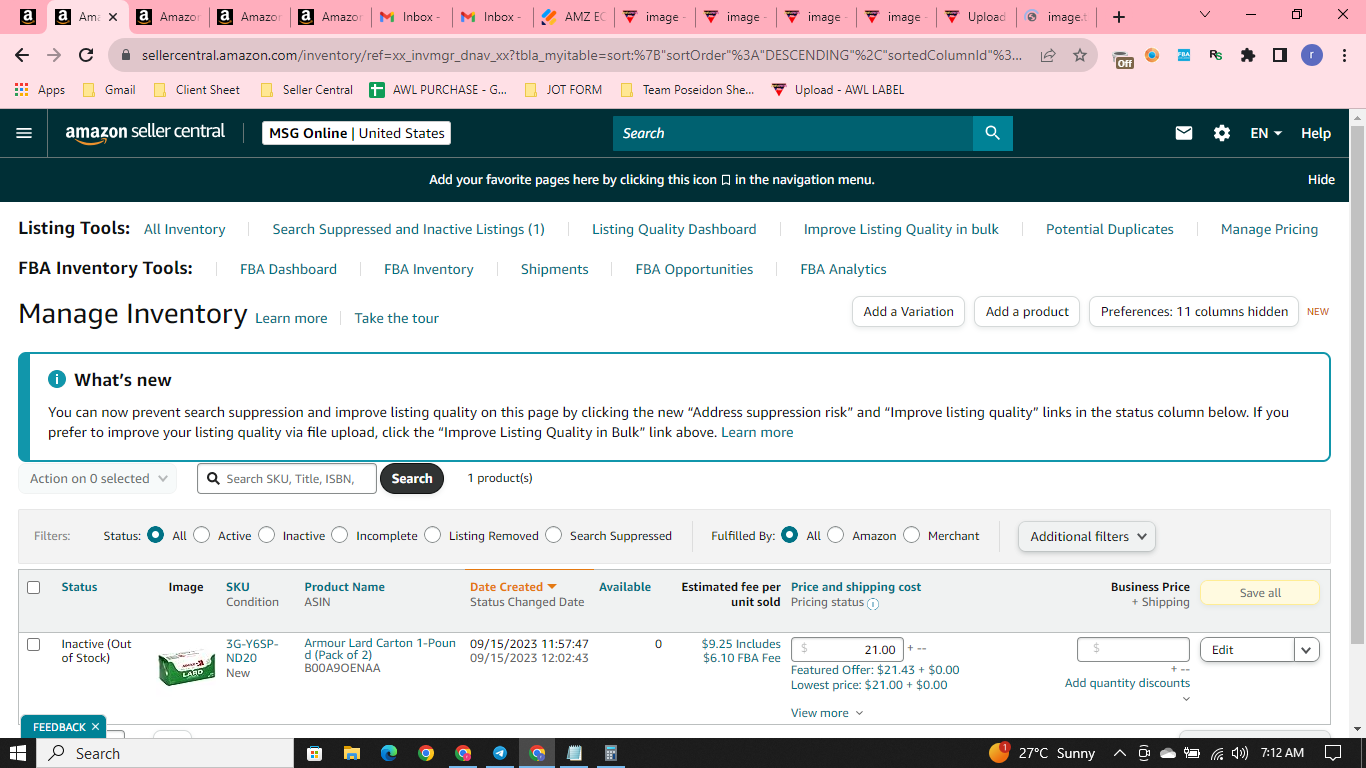Choose Amazon under Fulfilled By

pyautogui.click(x=836, y=535)
